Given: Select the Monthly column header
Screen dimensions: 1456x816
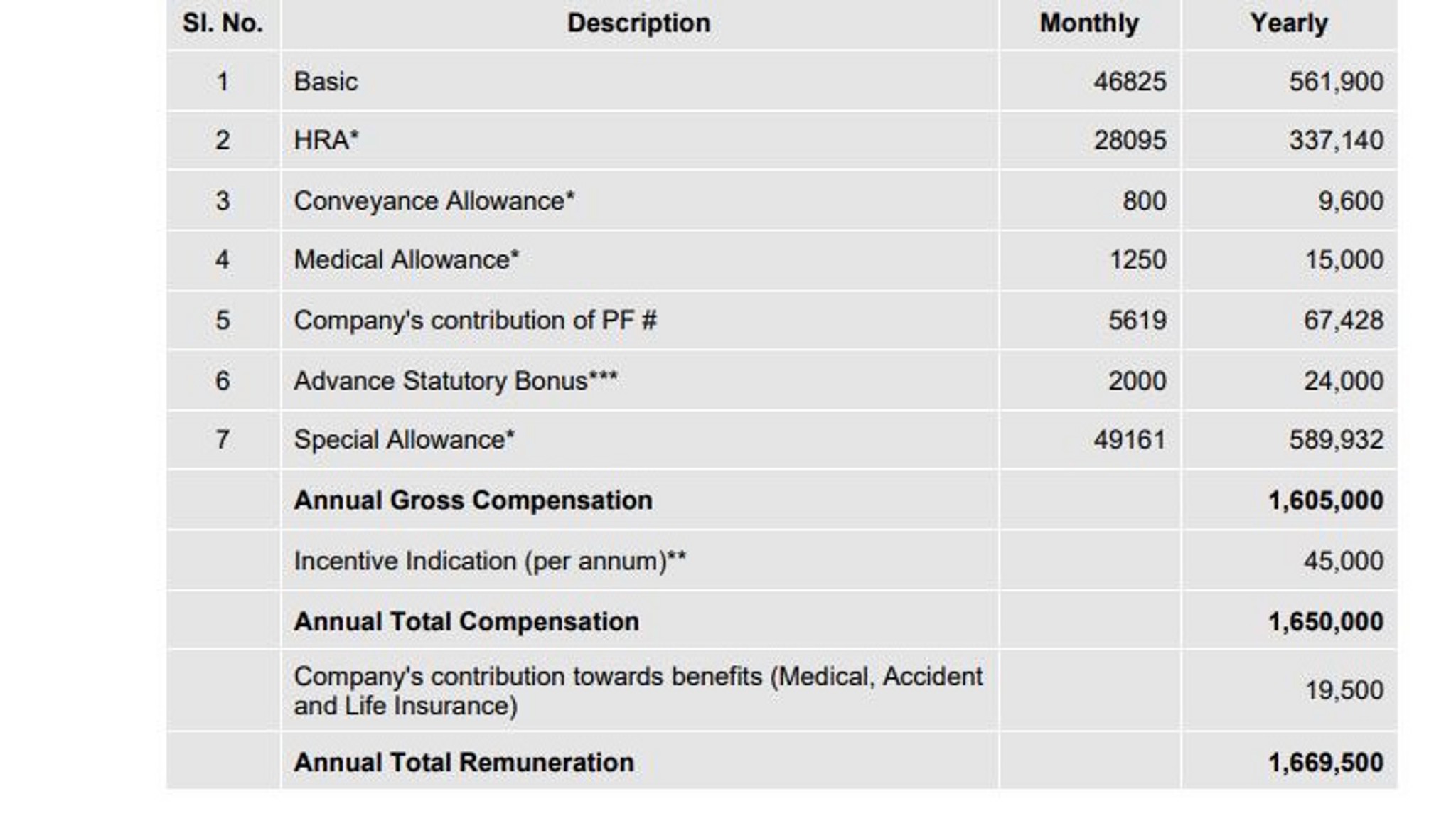Looking at the screenshot, I should (x=1089, y=23).
